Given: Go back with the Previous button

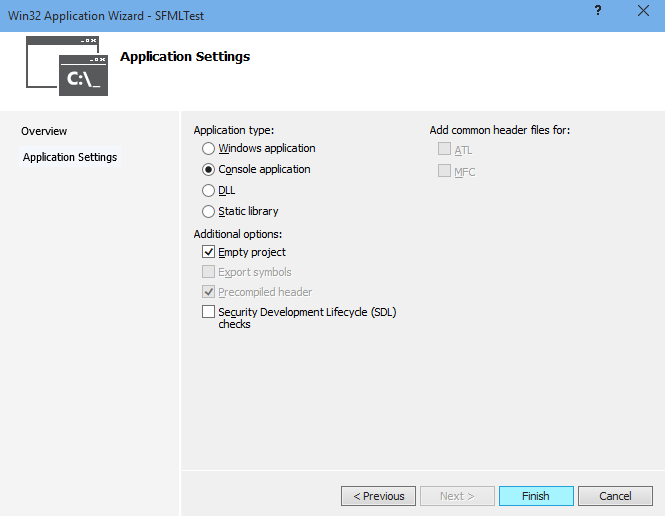Looking at the screenshot, I should [378, 496].
